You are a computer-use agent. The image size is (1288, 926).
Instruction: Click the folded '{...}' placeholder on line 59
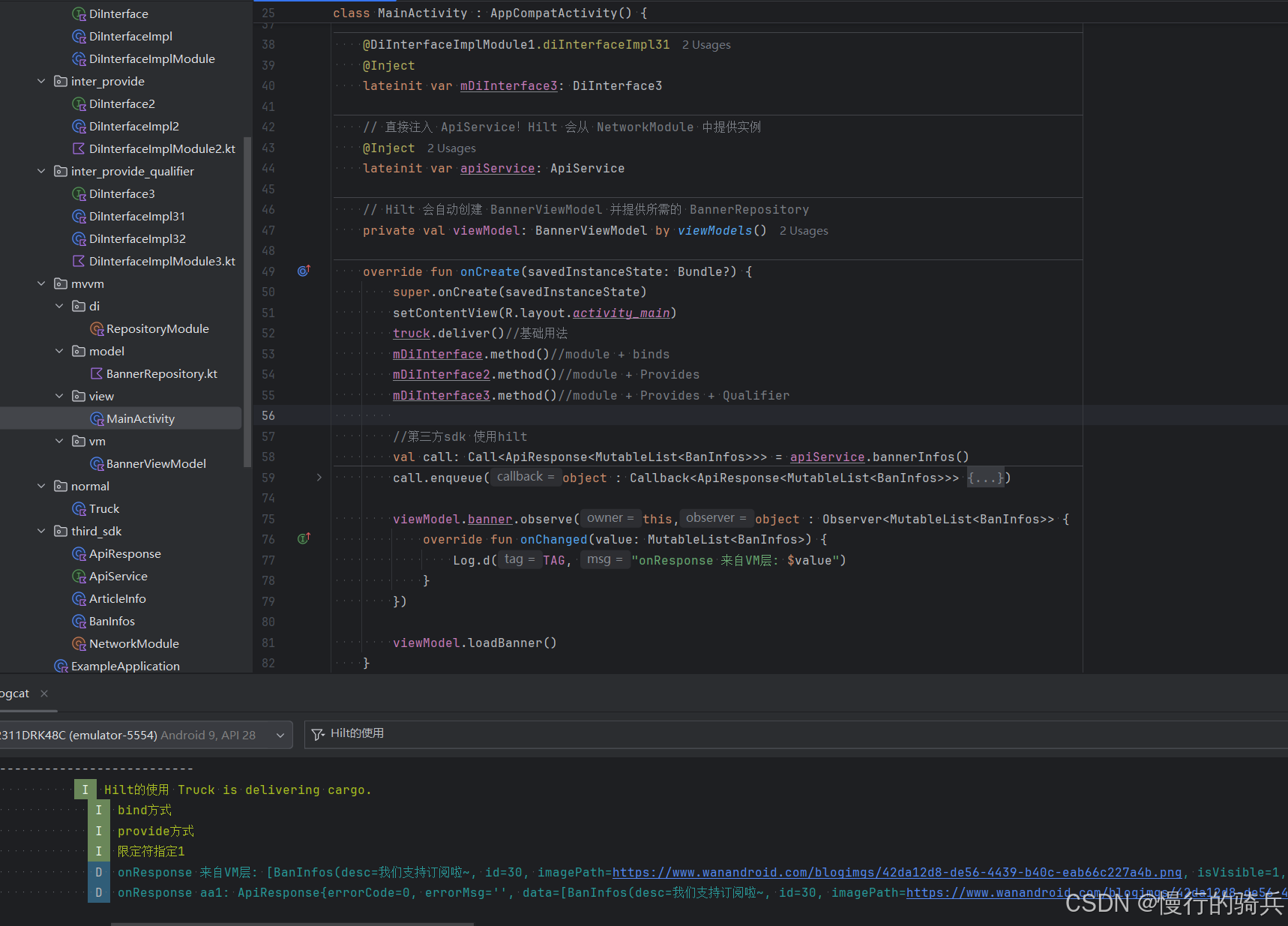coord(985,478)
